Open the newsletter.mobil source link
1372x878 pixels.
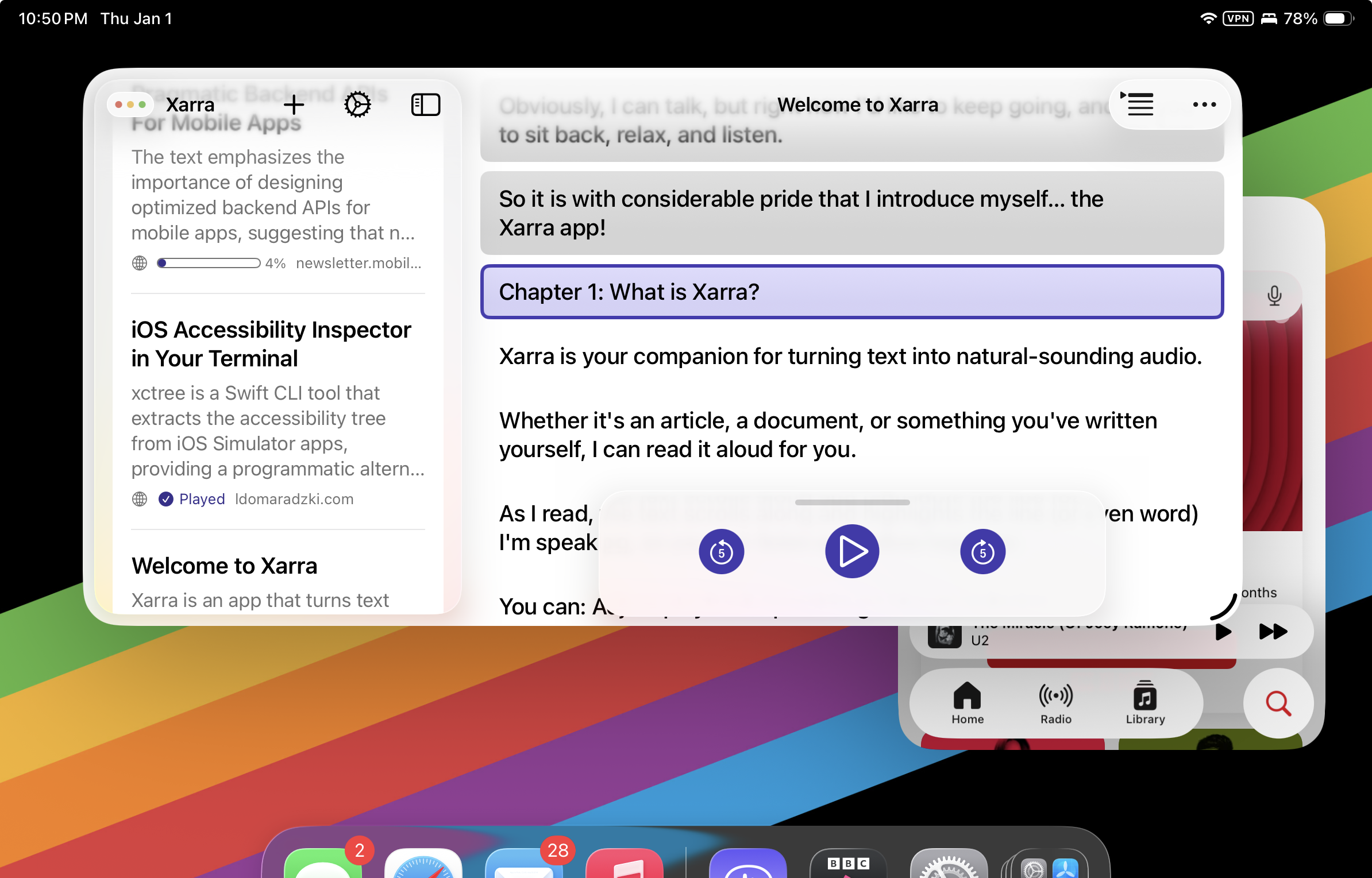click(x=357, y=263)
